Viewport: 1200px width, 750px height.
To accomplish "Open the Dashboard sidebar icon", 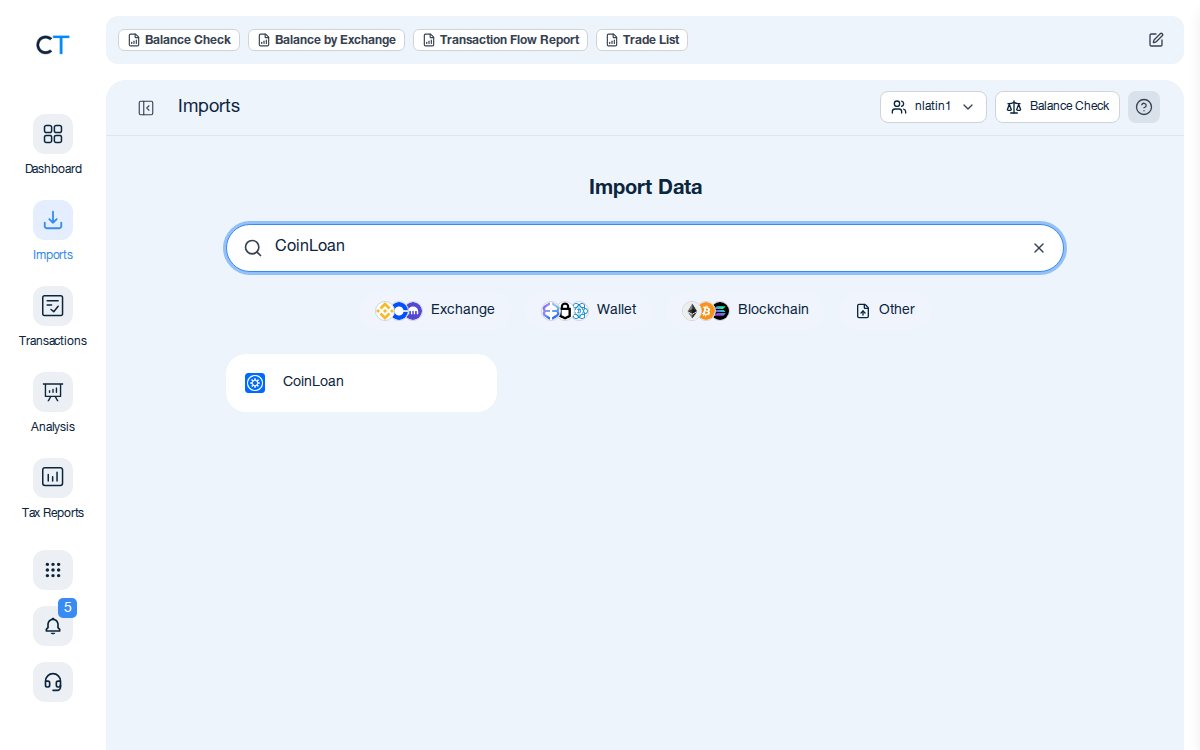I will tap(53, 134).
